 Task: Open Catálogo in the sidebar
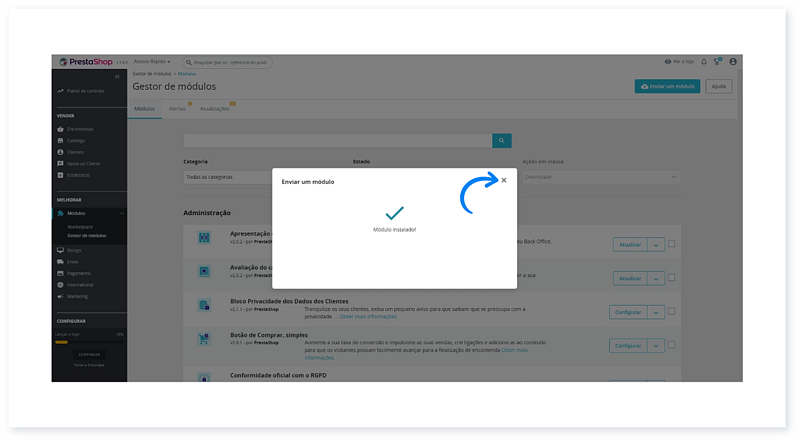(77, 140)
